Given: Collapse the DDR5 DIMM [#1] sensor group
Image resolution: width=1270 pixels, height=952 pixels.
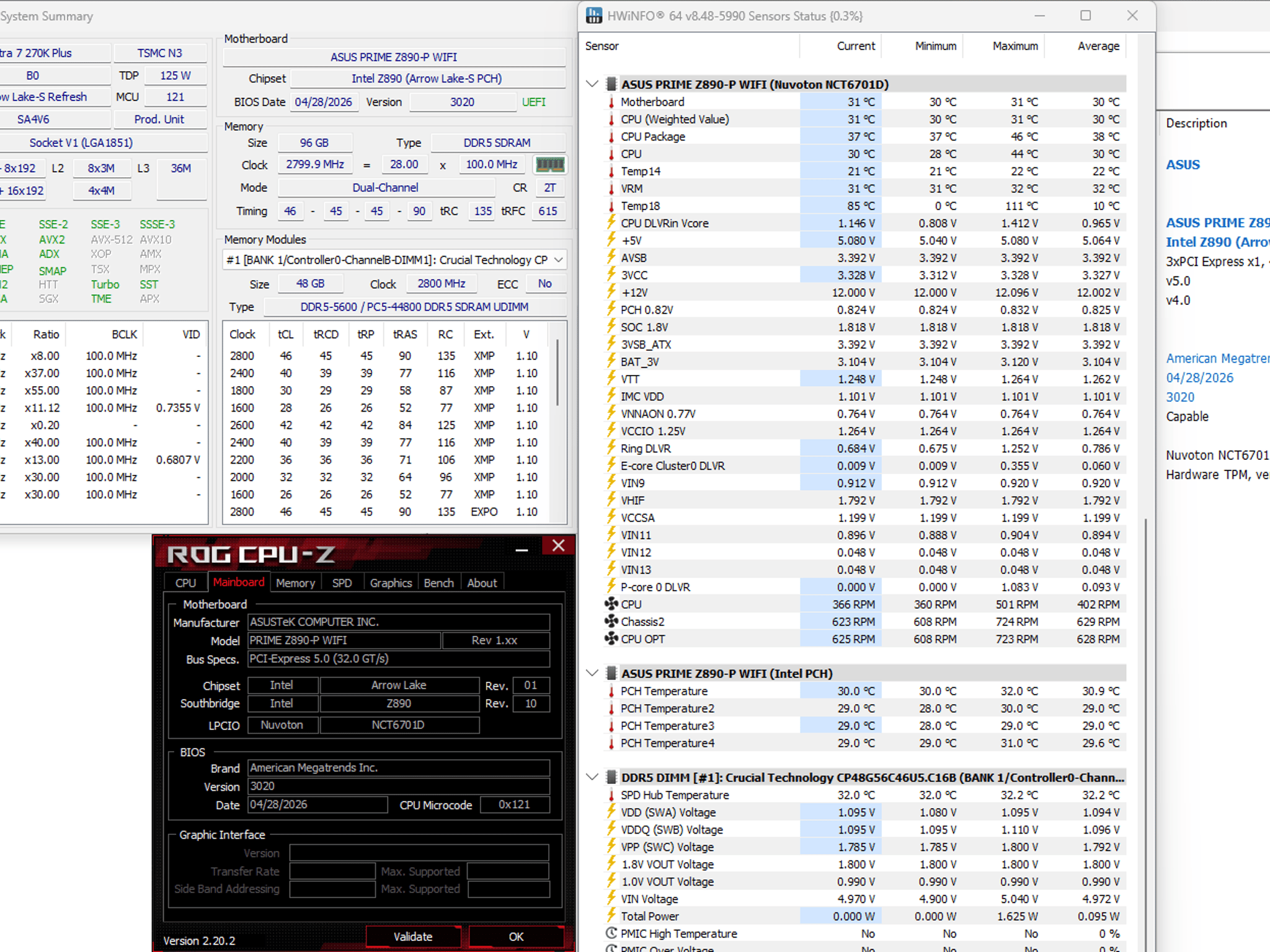Looking at the screenshot, I should pos(592,777).
